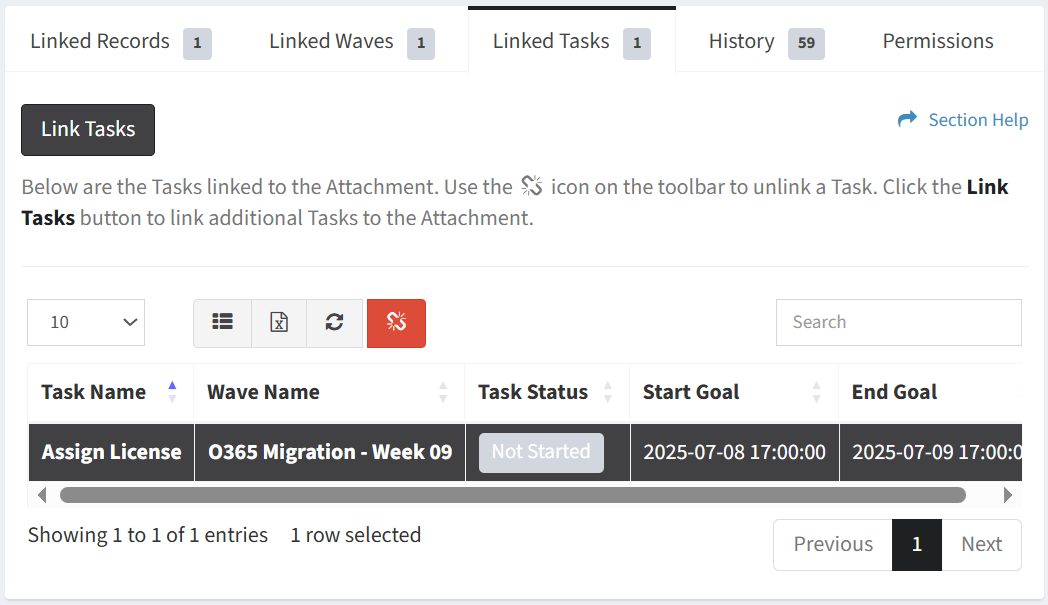The image size is (1048, 605).
Task: Open the History tab
Action: point(766,41)
